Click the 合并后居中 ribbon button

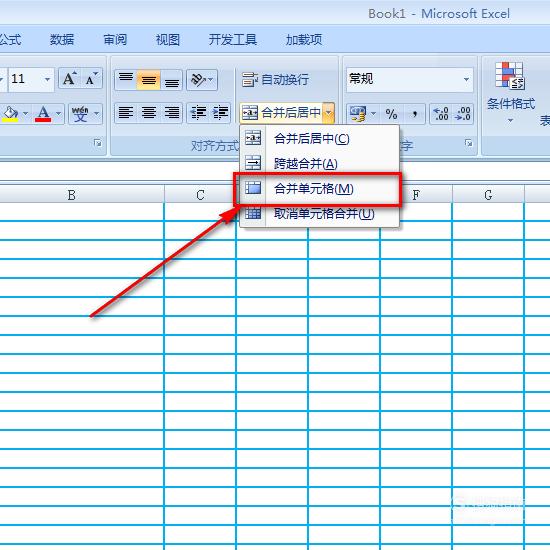pyautogui.click(x=281, y=113)
